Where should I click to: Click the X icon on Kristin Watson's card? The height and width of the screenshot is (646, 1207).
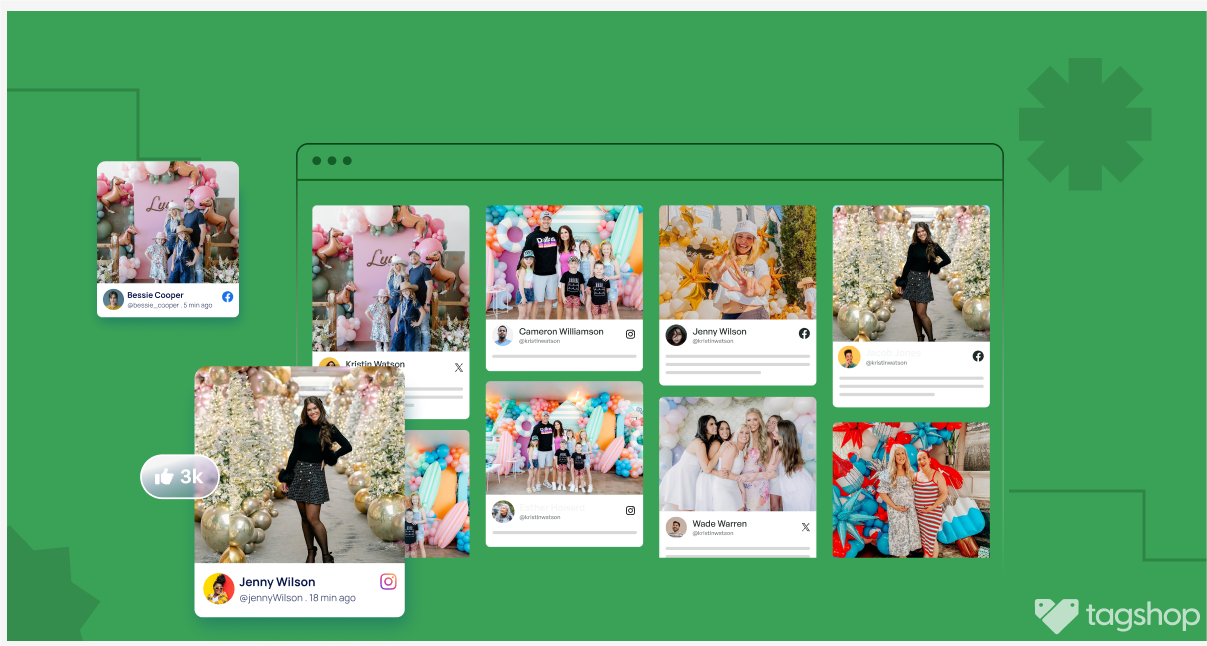(459, 367)
